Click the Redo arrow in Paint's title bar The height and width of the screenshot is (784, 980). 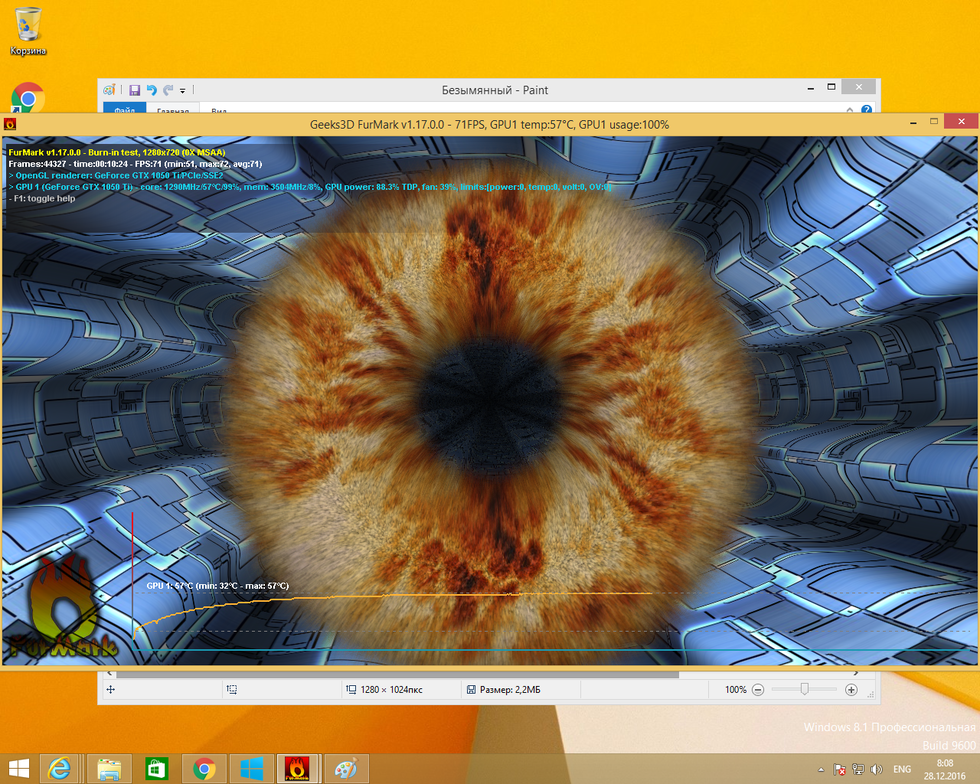[x=168, y=90]
